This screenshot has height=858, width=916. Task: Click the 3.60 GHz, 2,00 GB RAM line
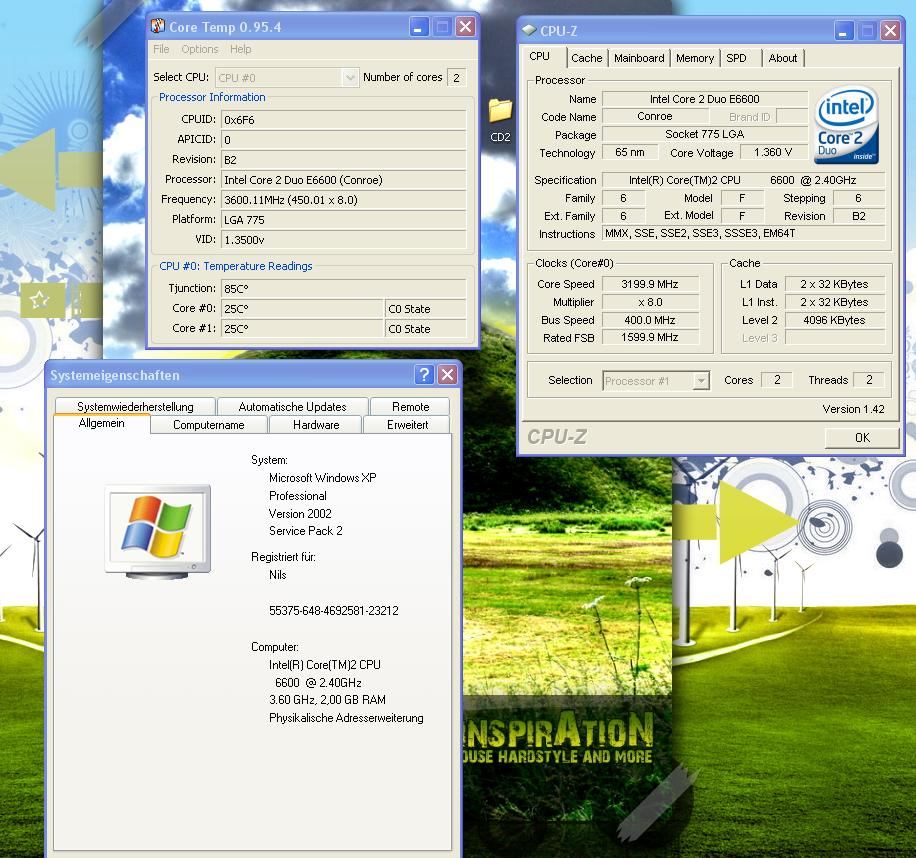click(x=327, y=700)
